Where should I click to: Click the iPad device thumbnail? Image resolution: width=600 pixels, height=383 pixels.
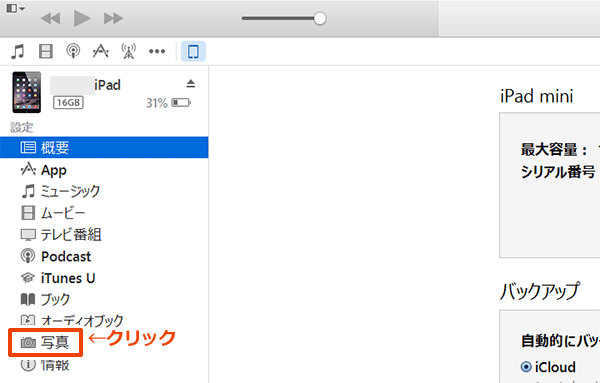pyautogui.click(x=26, y=92)
